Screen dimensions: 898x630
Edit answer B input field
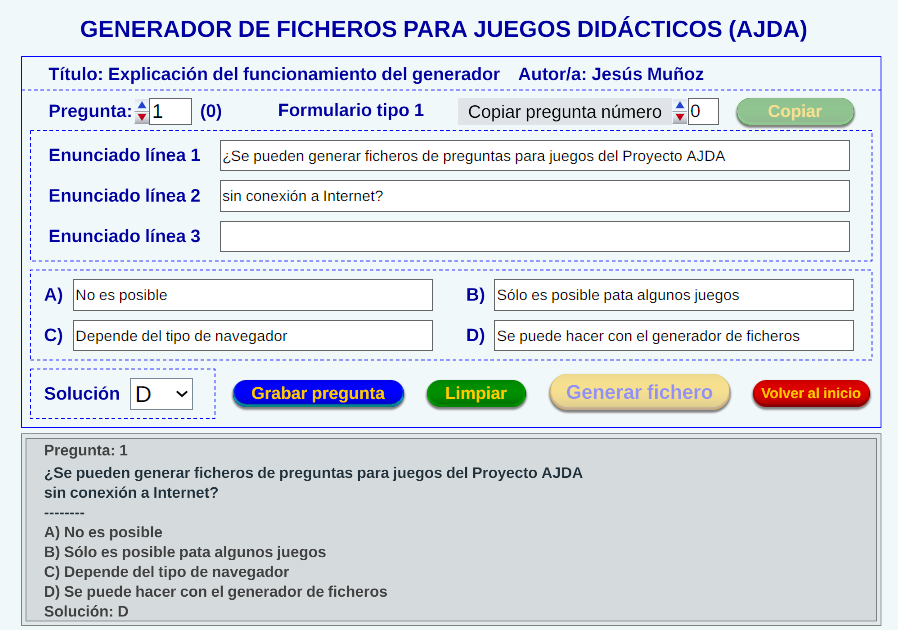coord(673,295)
